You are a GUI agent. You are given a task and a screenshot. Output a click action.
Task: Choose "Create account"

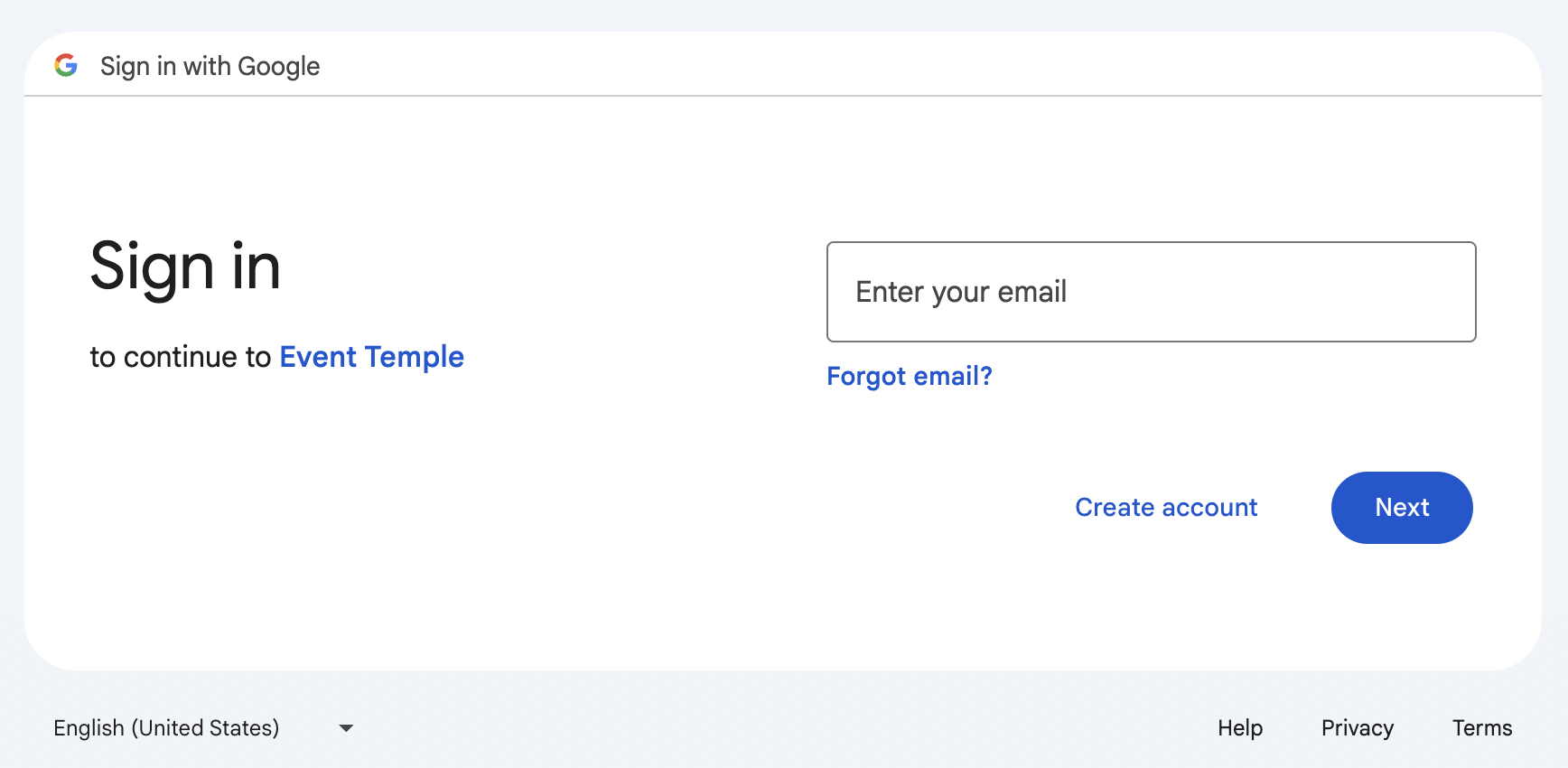point(1165,508)
